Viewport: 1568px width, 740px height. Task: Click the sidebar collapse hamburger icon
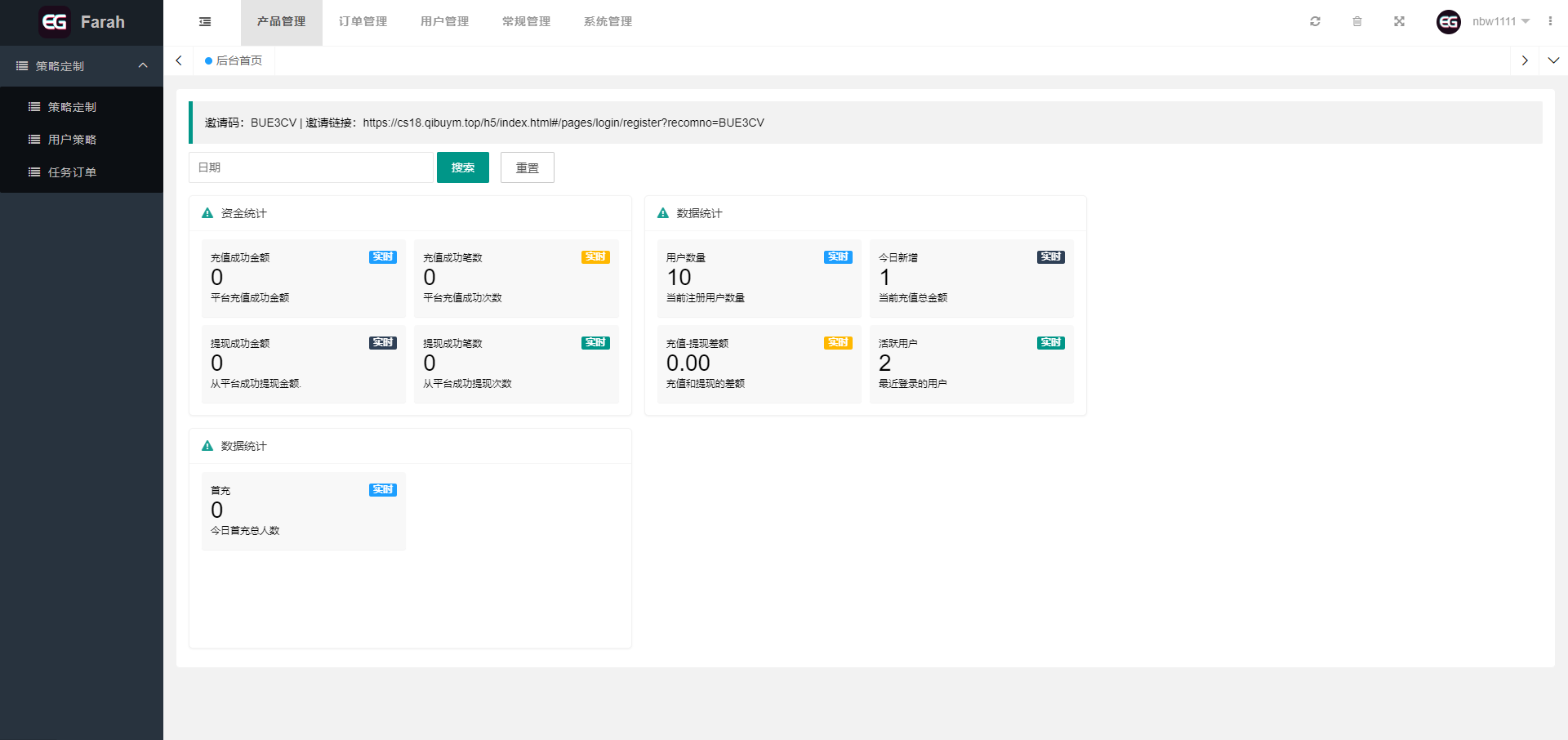point(205,22)
